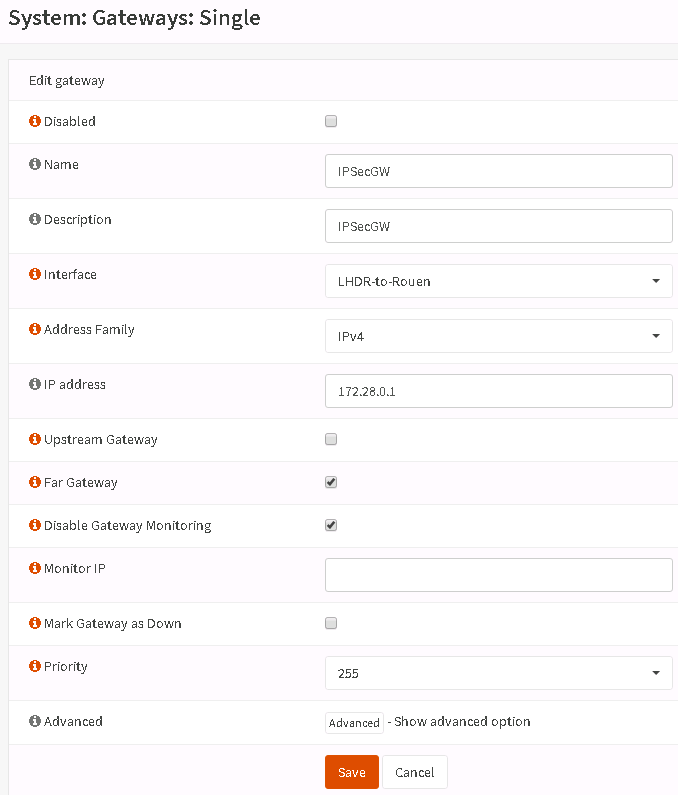
Task: Uncheck the Far Gateway checkbox
Action: tap(331, 482)
